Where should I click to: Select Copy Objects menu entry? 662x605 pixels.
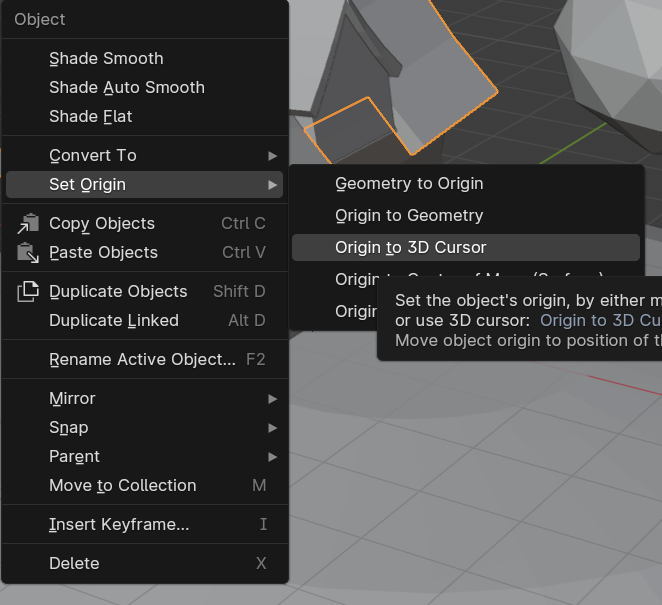tap(144, 223)
